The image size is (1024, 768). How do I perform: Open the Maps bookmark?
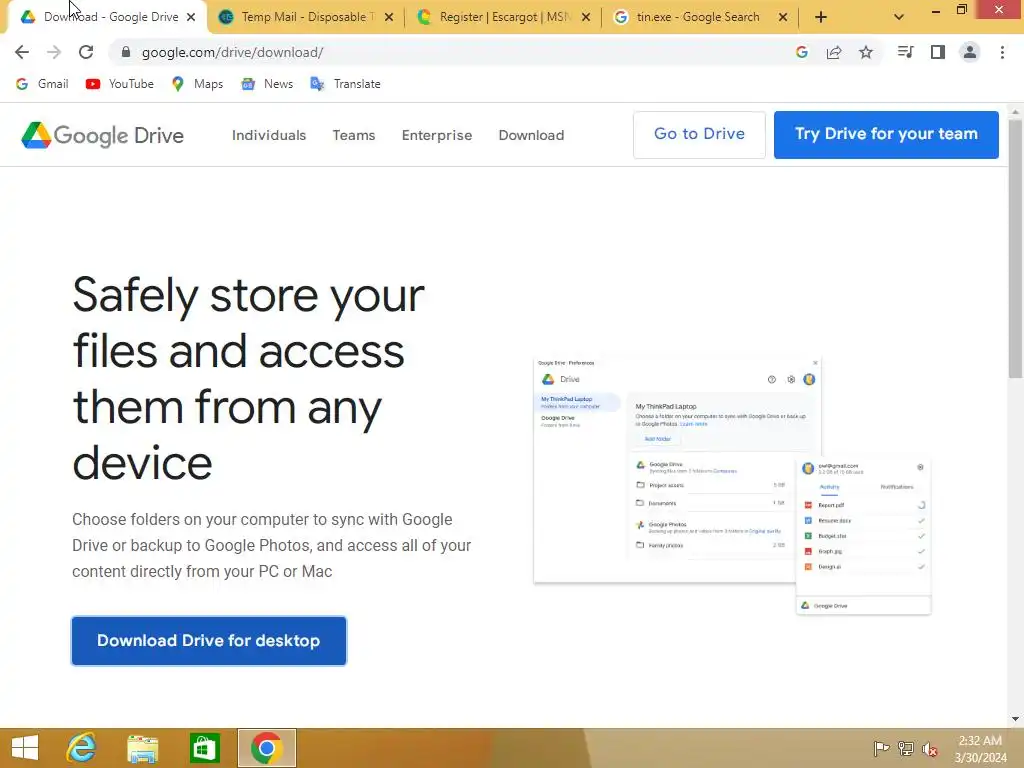coord(197,84)
